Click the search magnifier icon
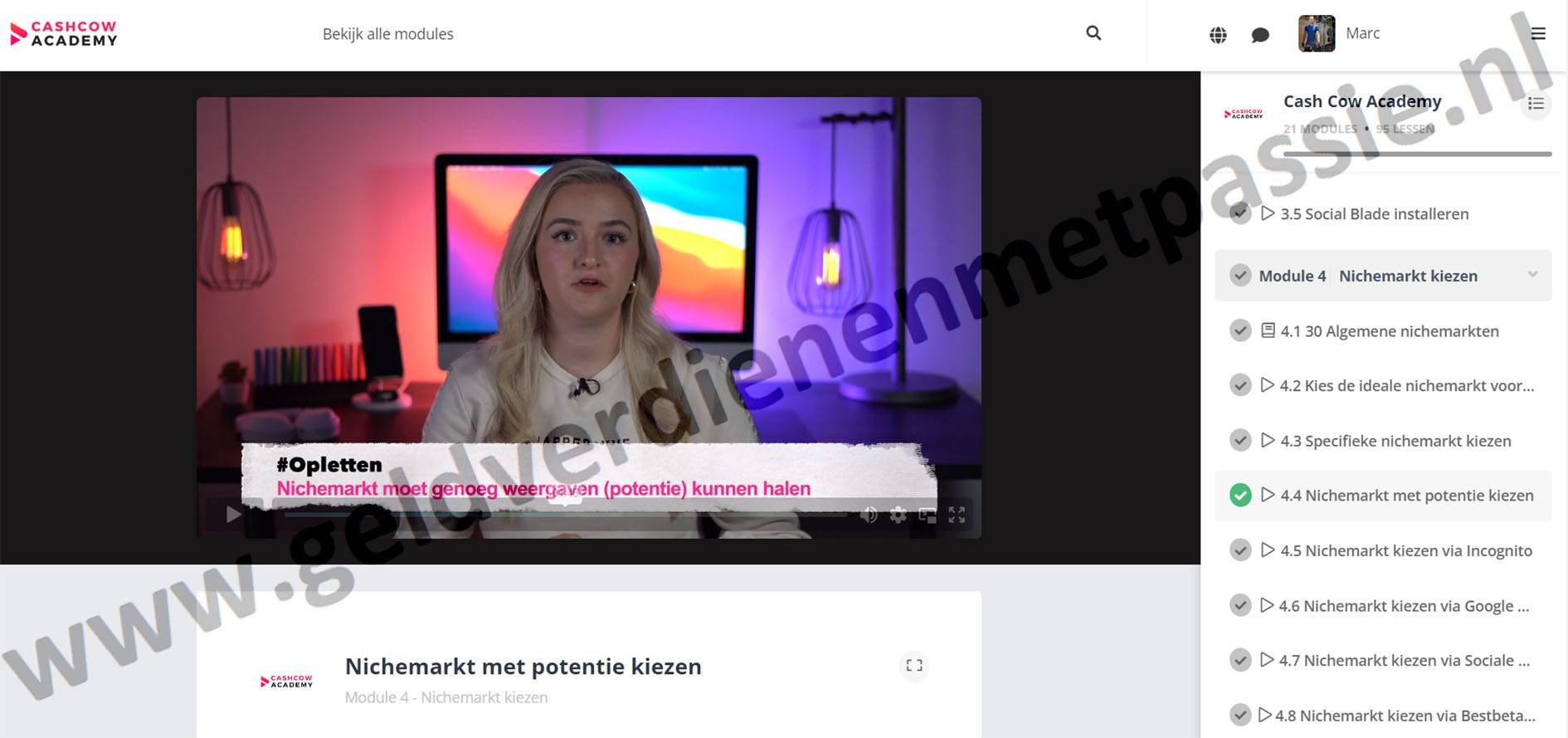 coord(1093,33)
